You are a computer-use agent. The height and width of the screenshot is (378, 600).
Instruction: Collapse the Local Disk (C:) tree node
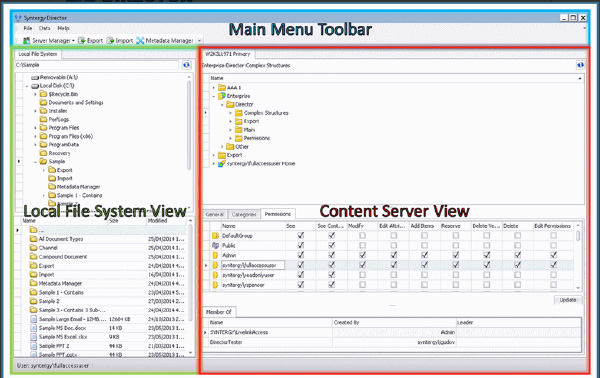27,86
